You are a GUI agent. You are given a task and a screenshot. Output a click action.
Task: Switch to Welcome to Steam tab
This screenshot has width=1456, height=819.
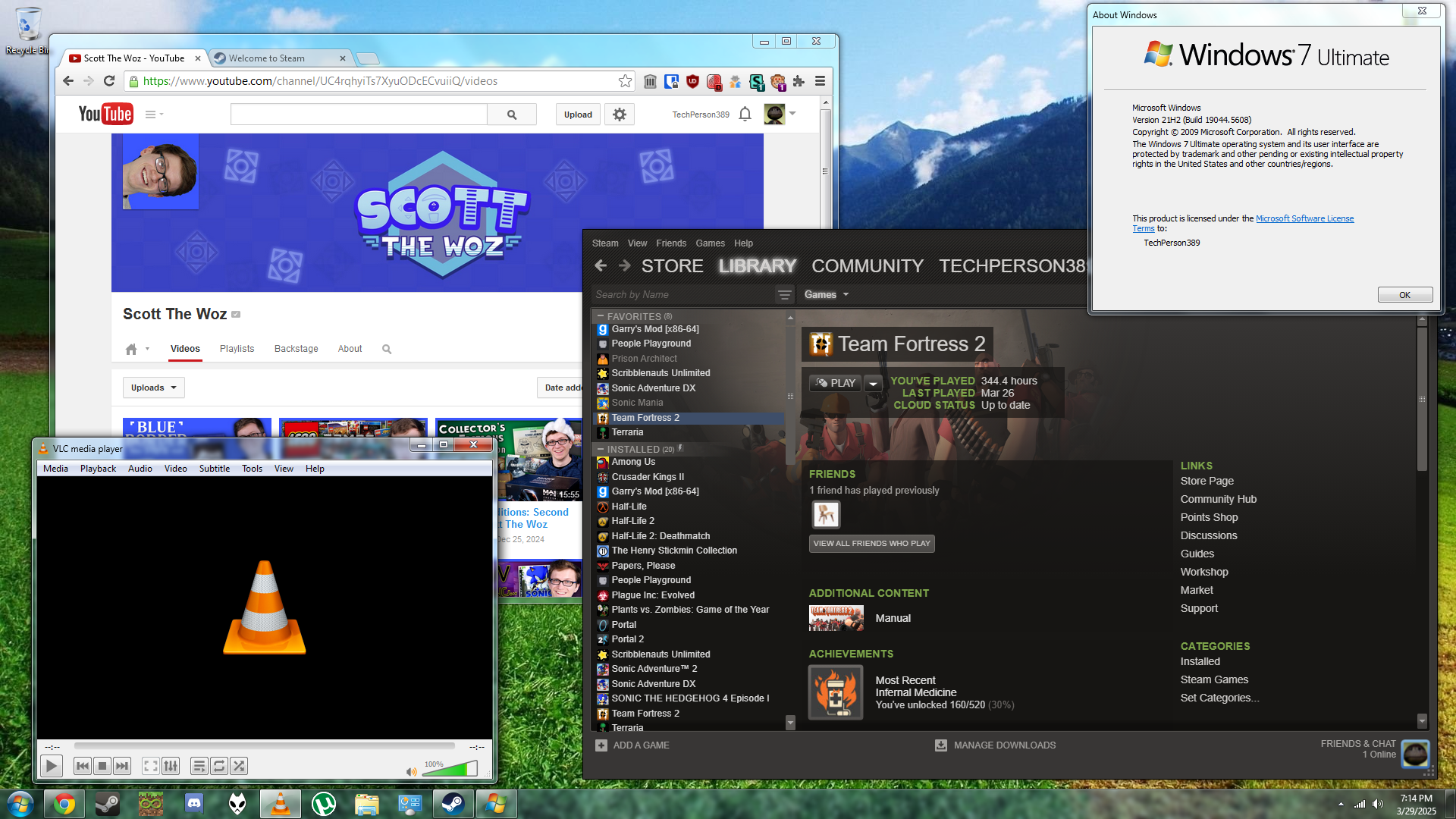click(x=278, y=58)
